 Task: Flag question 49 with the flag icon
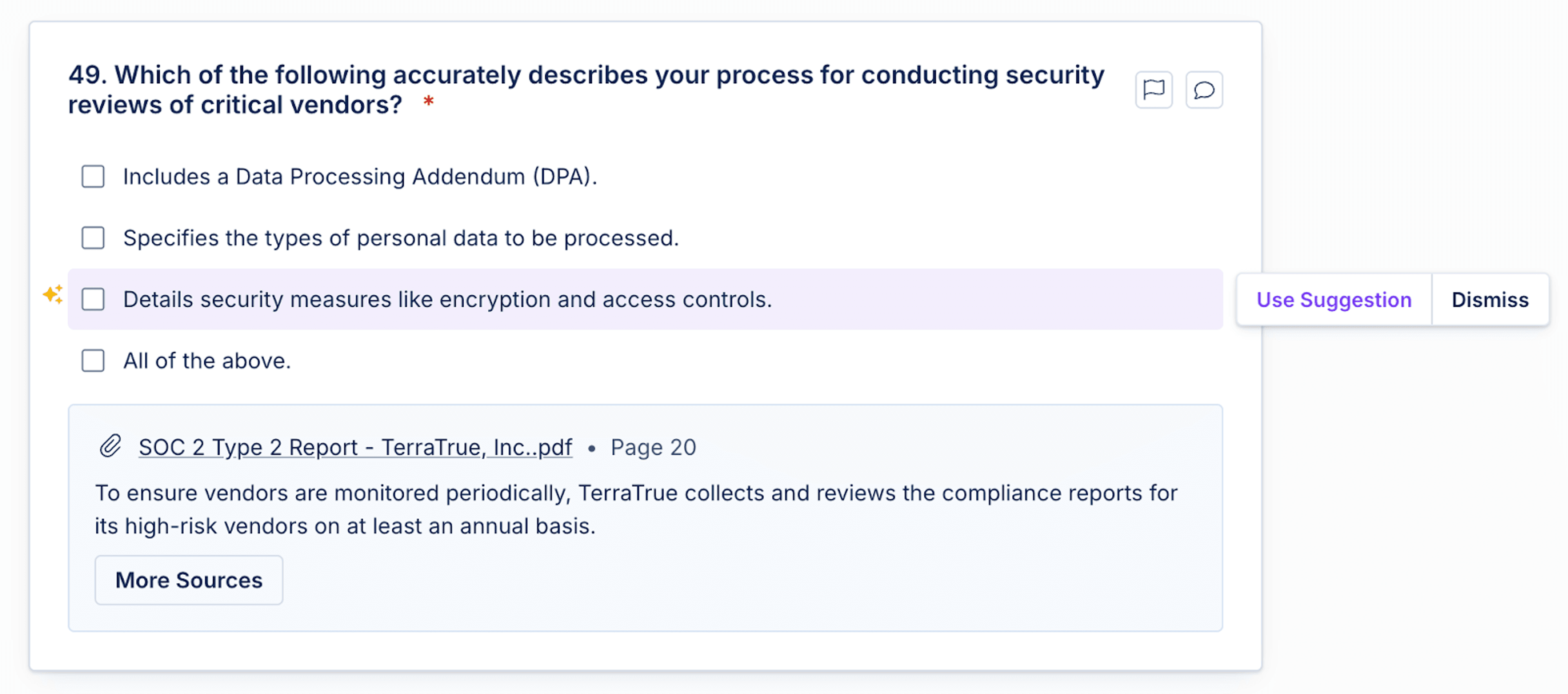1154,89
